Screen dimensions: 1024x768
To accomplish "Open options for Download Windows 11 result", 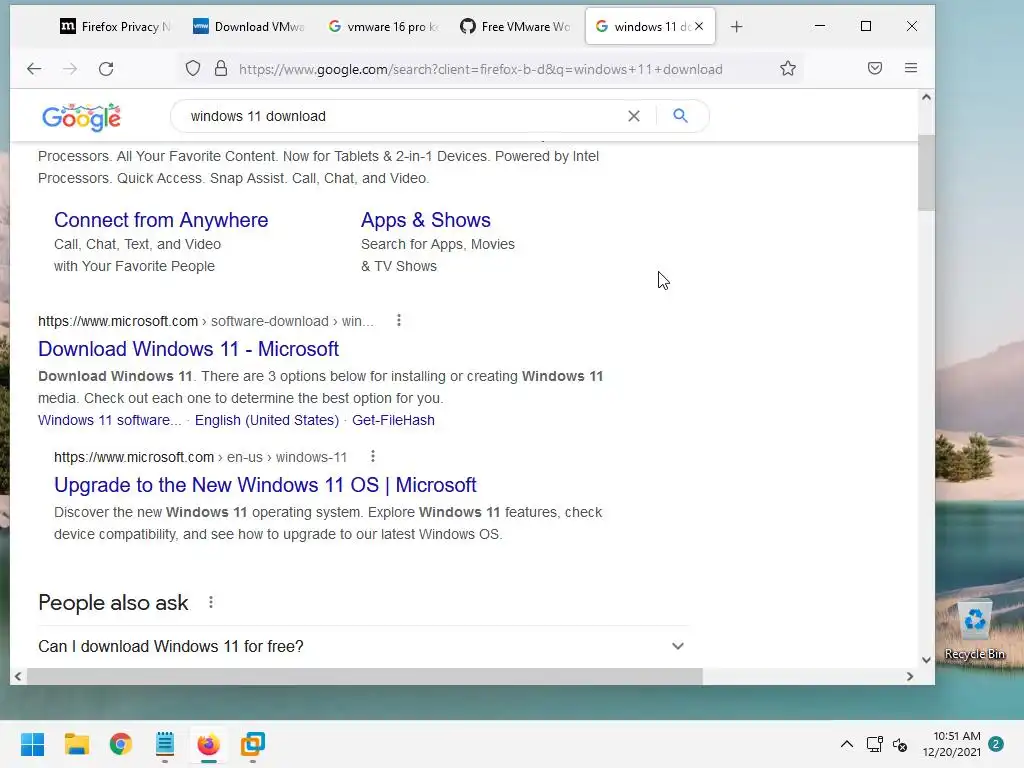I will pos(399,321).
